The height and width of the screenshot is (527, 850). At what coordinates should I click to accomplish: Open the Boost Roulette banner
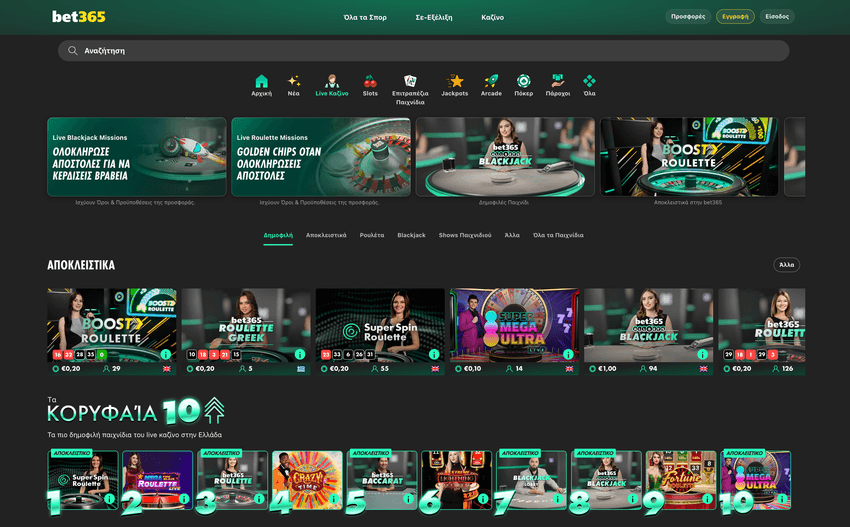pos(689,157)
